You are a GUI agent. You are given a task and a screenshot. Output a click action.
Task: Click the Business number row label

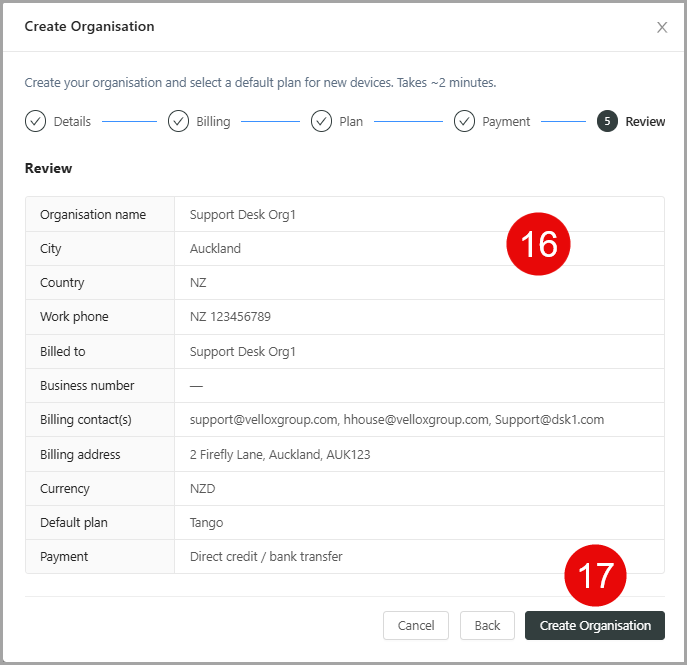coord(87,386)
